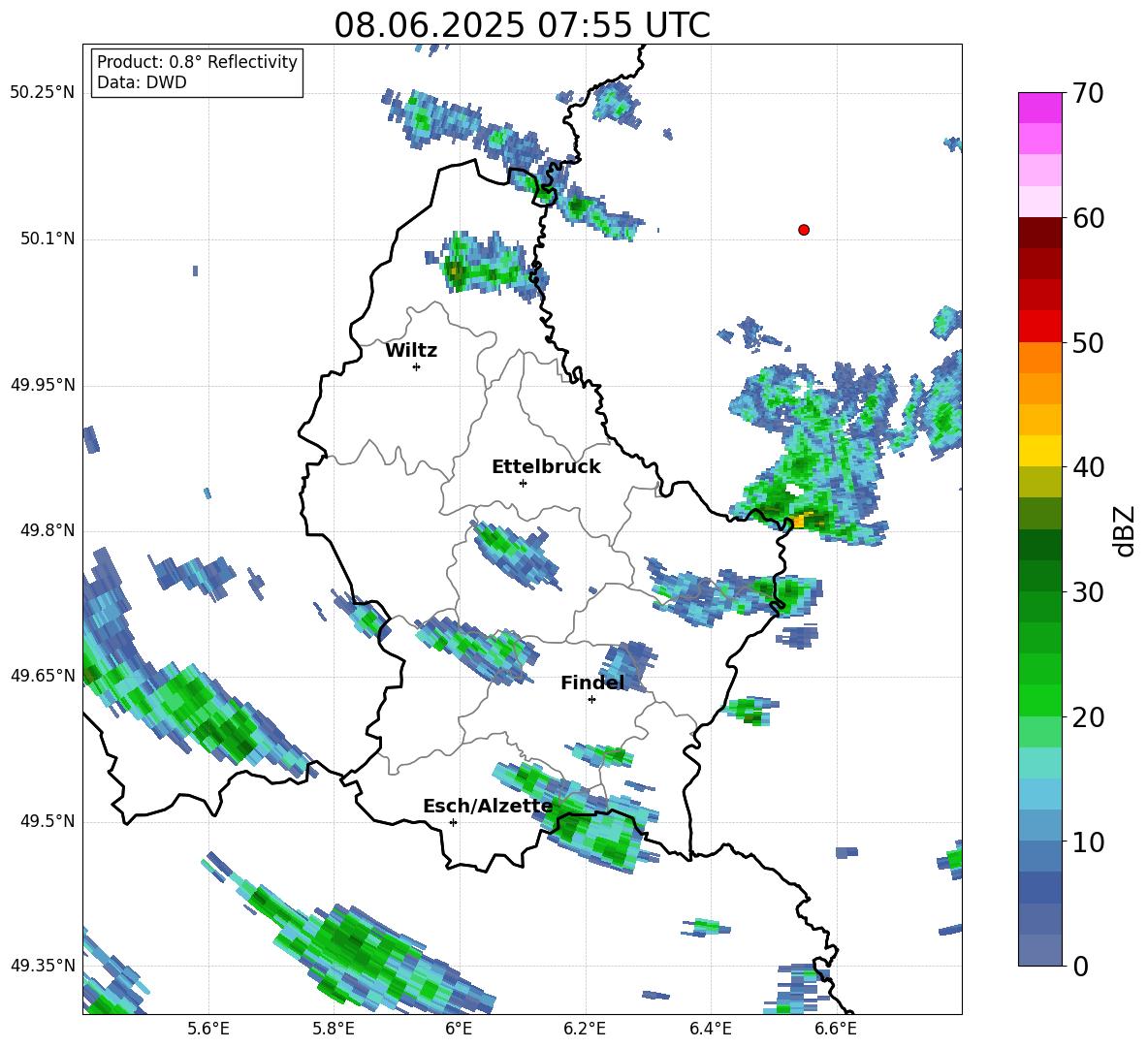Click the 50.25°N latitude label

43,93
